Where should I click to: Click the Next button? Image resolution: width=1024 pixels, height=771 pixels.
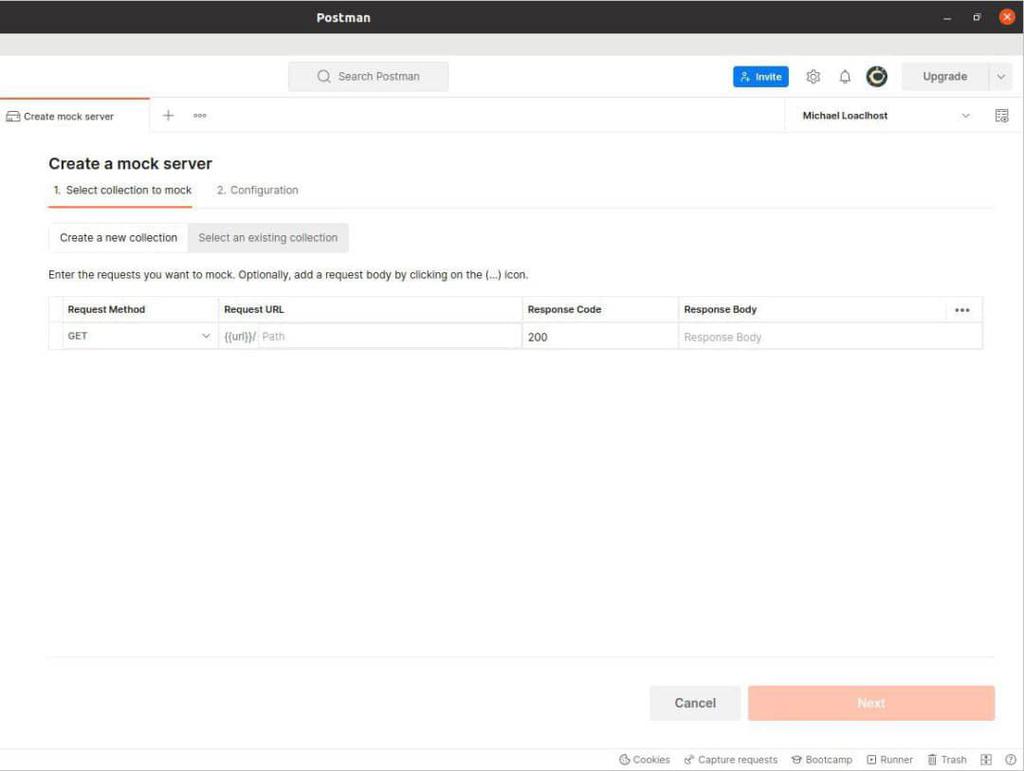pyautogui.click(x=871, y=703)
